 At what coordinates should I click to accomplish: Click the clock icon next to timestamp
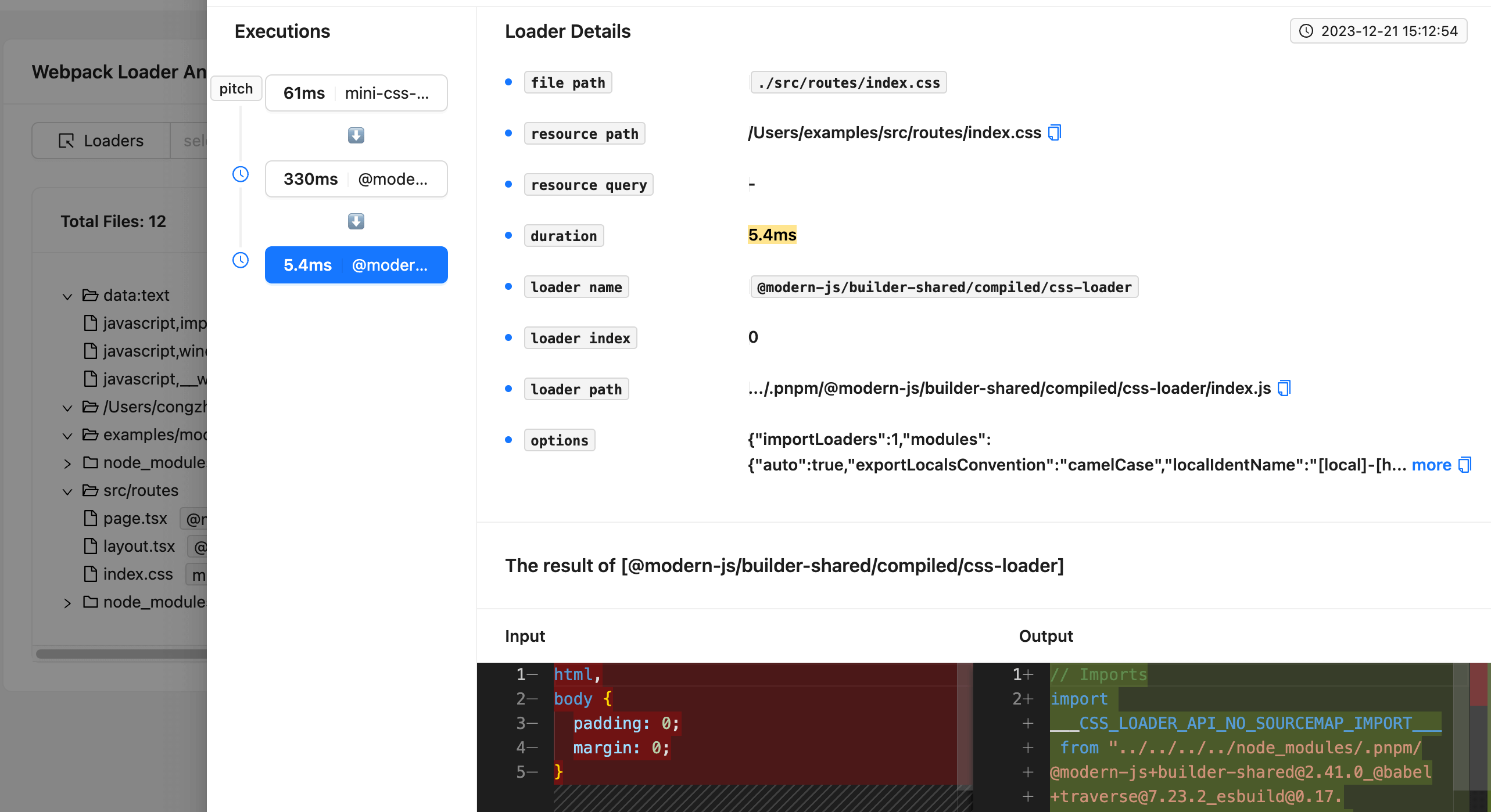coord(1307,30)
